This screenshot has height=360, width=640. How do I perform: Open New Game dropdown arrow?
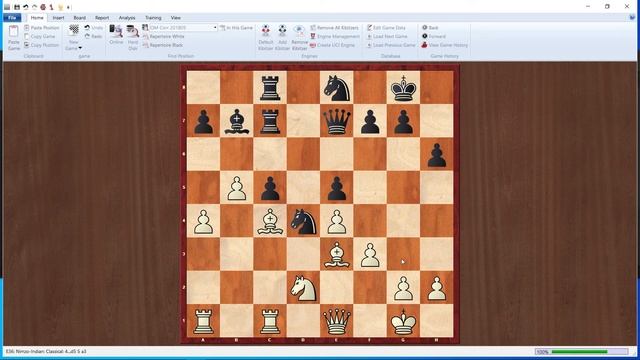(80, 48)
